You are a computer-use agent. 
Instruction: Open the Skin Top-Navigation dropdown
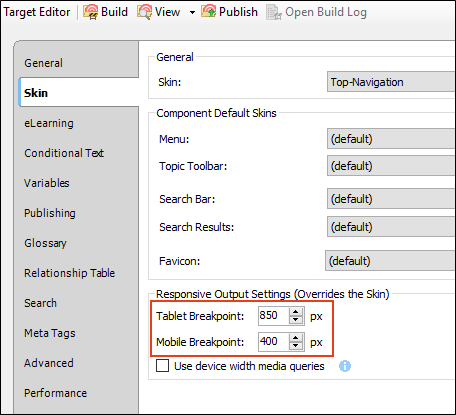coord(391,82)
